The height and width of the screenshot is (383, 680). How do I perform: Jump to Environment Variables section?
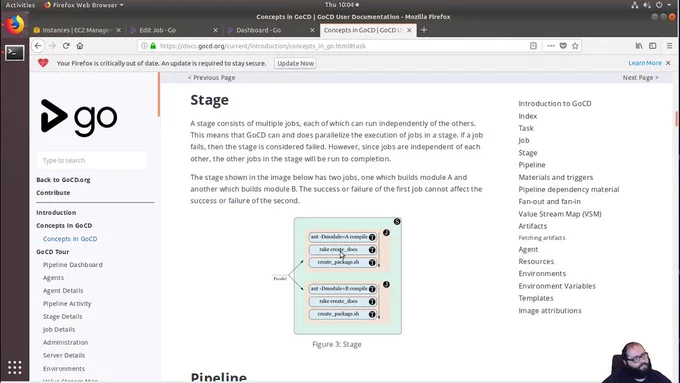[557, 286]
